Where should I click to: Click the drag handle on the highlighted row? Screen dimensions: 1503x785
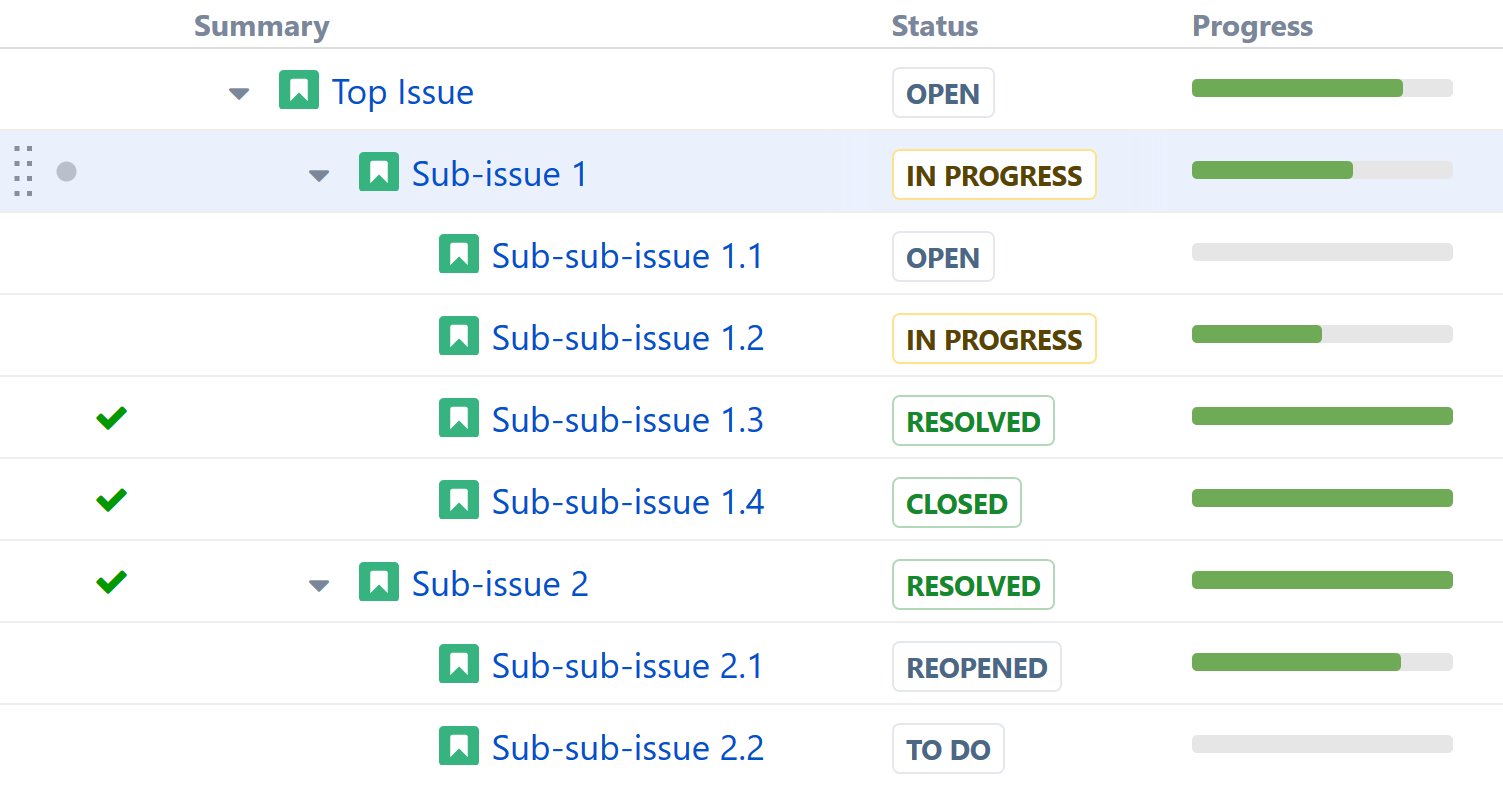pos(22,171)
